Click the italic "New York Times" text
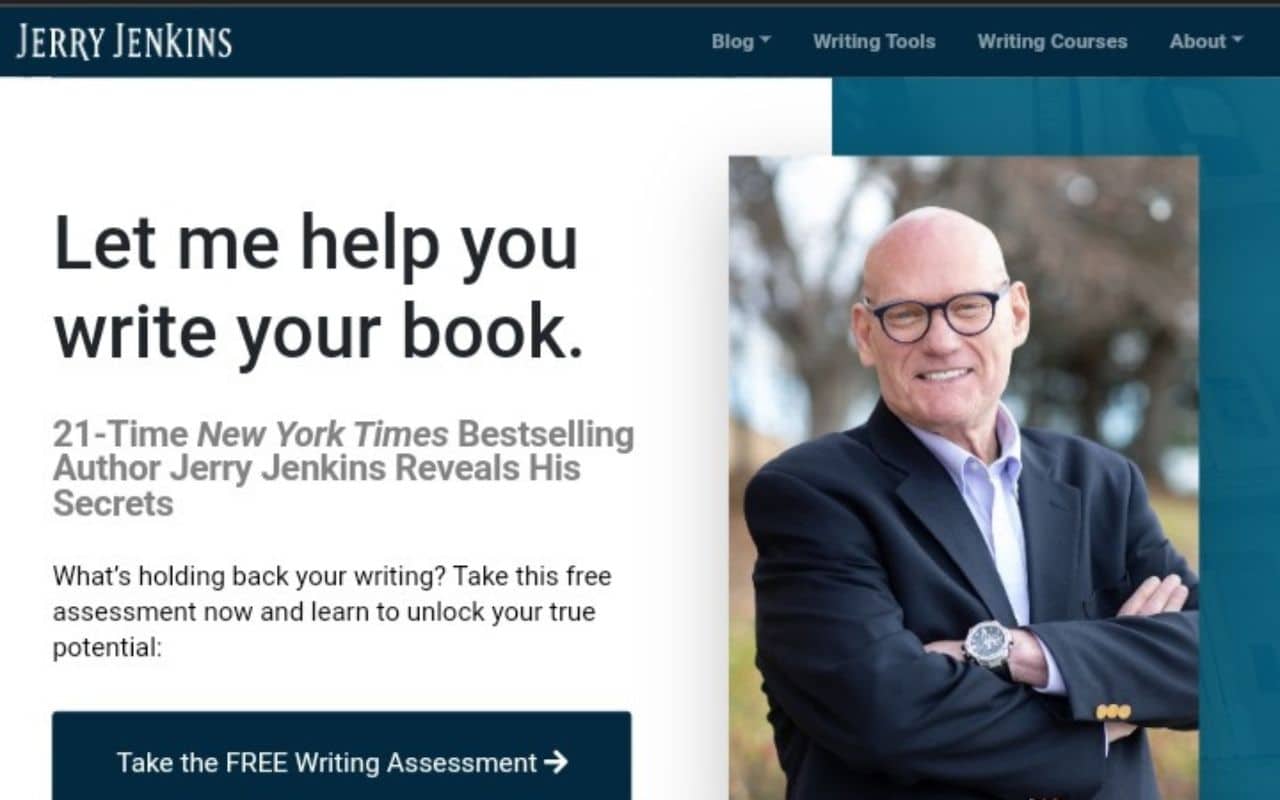 tap(322, 435)
